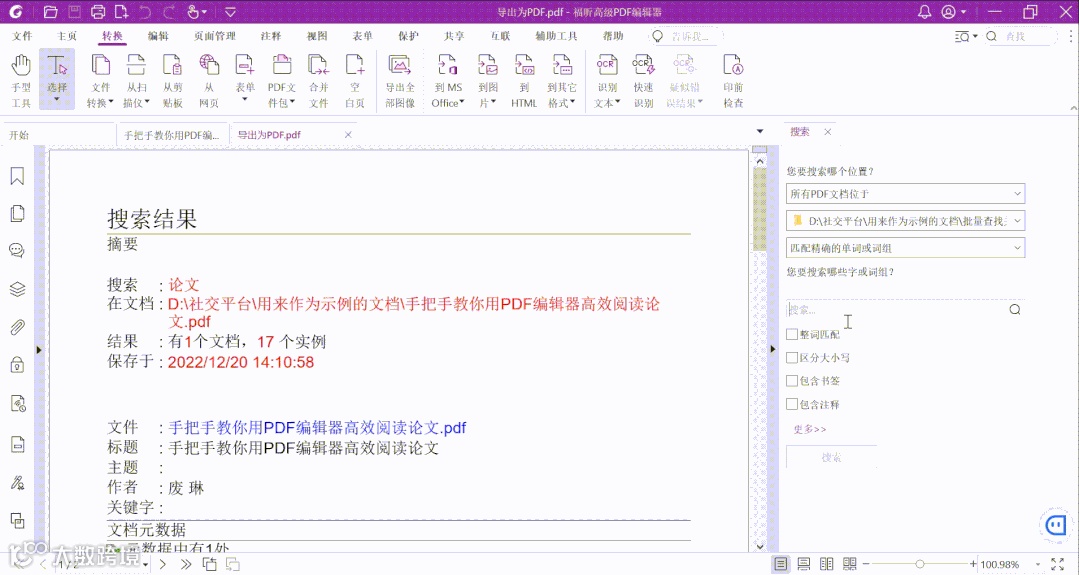Switch to document tab 手把手教你用PDF编...
This screenshot has height=575, width=1079.
click(172, 135)
